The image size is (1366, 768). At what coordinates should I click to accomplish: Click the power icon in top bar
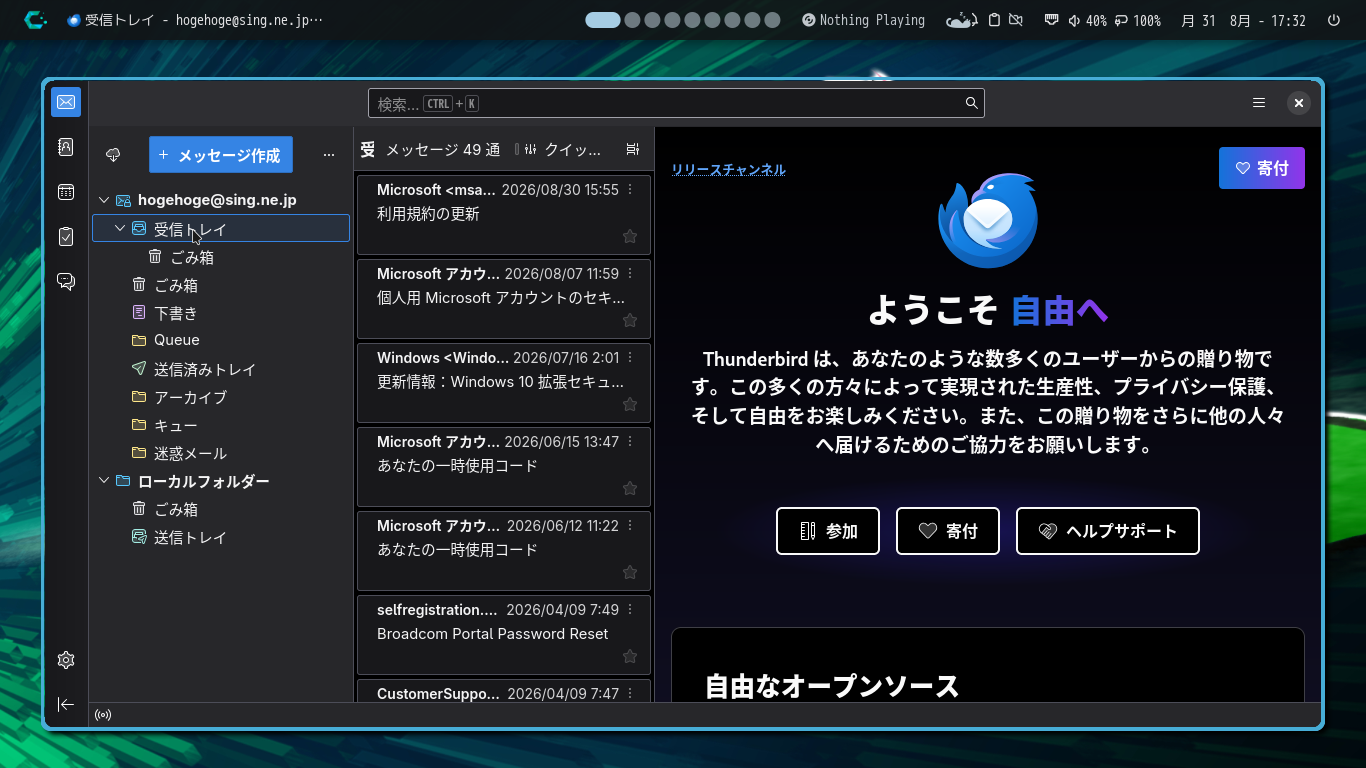pos(1333,20)
